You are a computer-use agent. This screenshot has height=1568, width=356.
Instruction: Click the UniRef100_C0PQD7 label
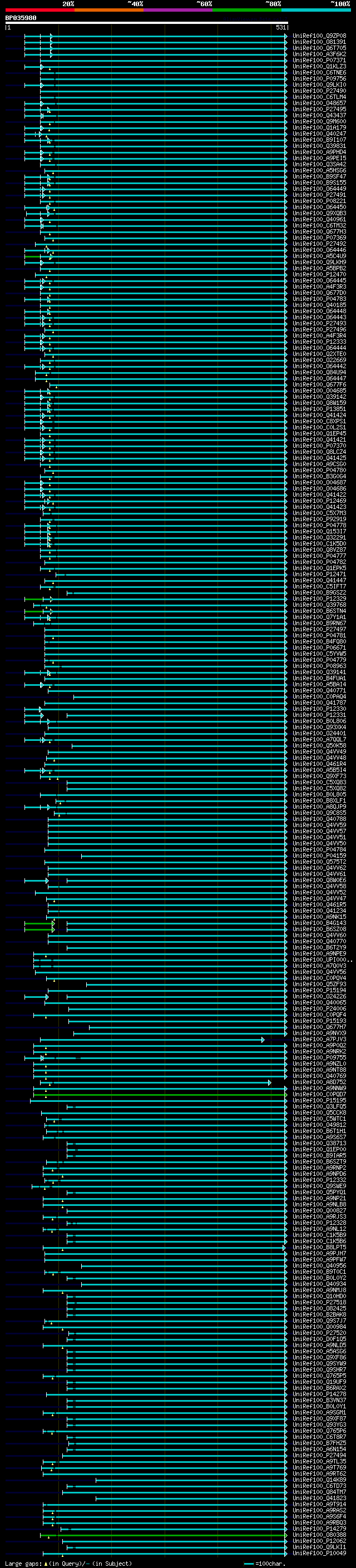click(319, 1095)
